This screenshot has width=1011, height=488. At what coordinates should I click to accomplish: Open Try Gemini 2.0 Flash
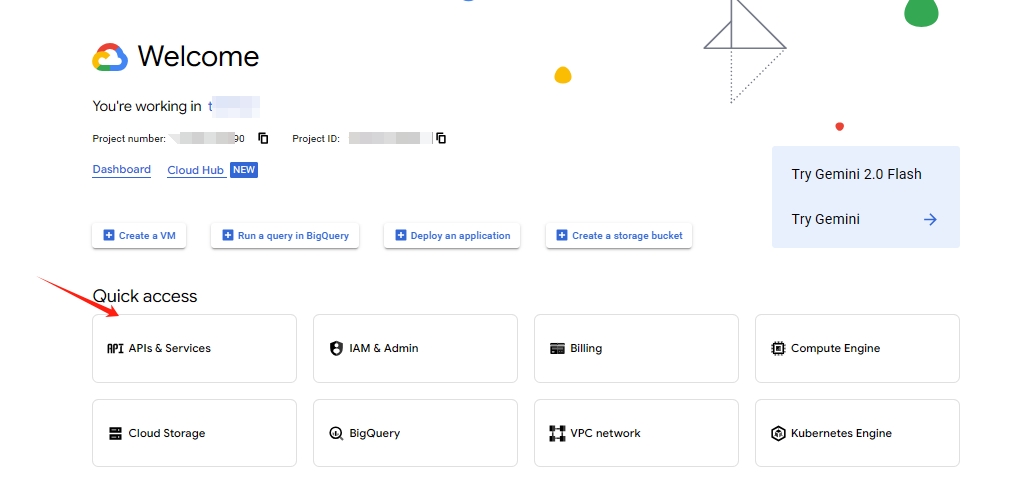856,174
